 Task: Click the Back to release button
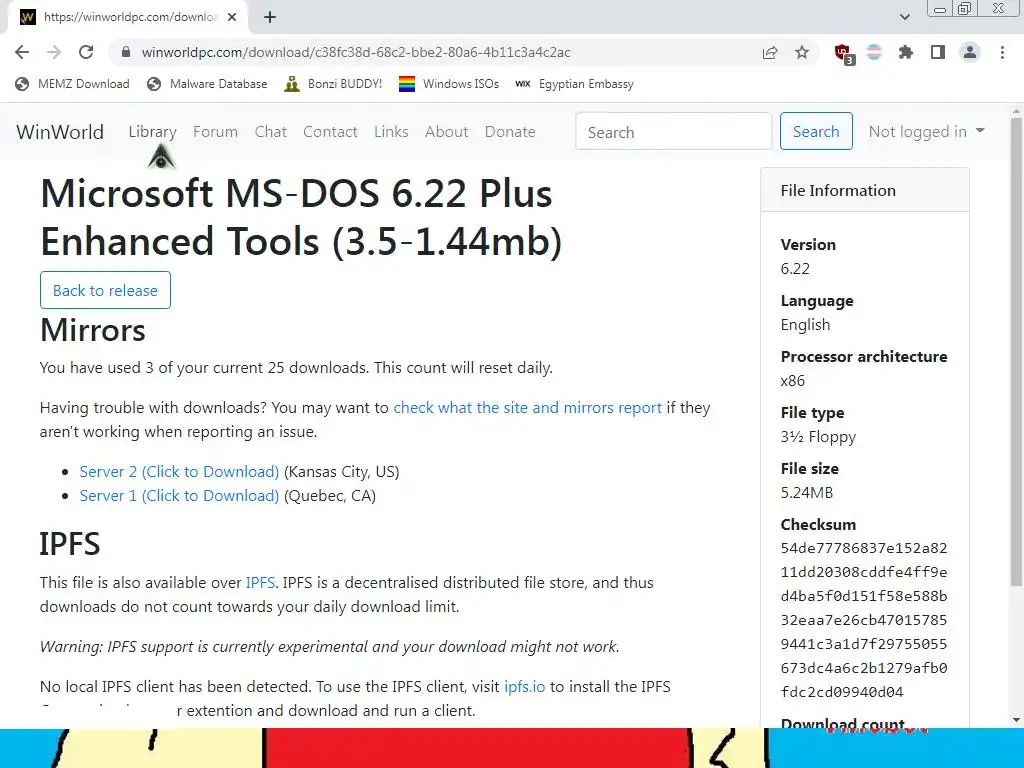tap(105, 290)
